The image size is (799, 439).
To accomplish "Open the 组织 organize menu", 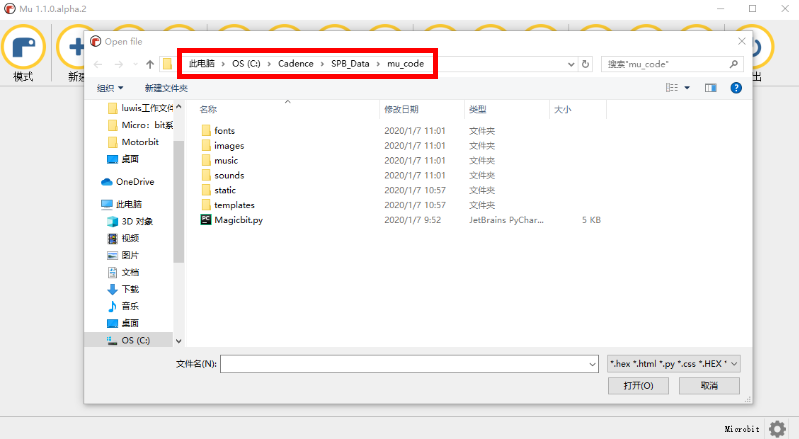I will [x=110, y=88].
